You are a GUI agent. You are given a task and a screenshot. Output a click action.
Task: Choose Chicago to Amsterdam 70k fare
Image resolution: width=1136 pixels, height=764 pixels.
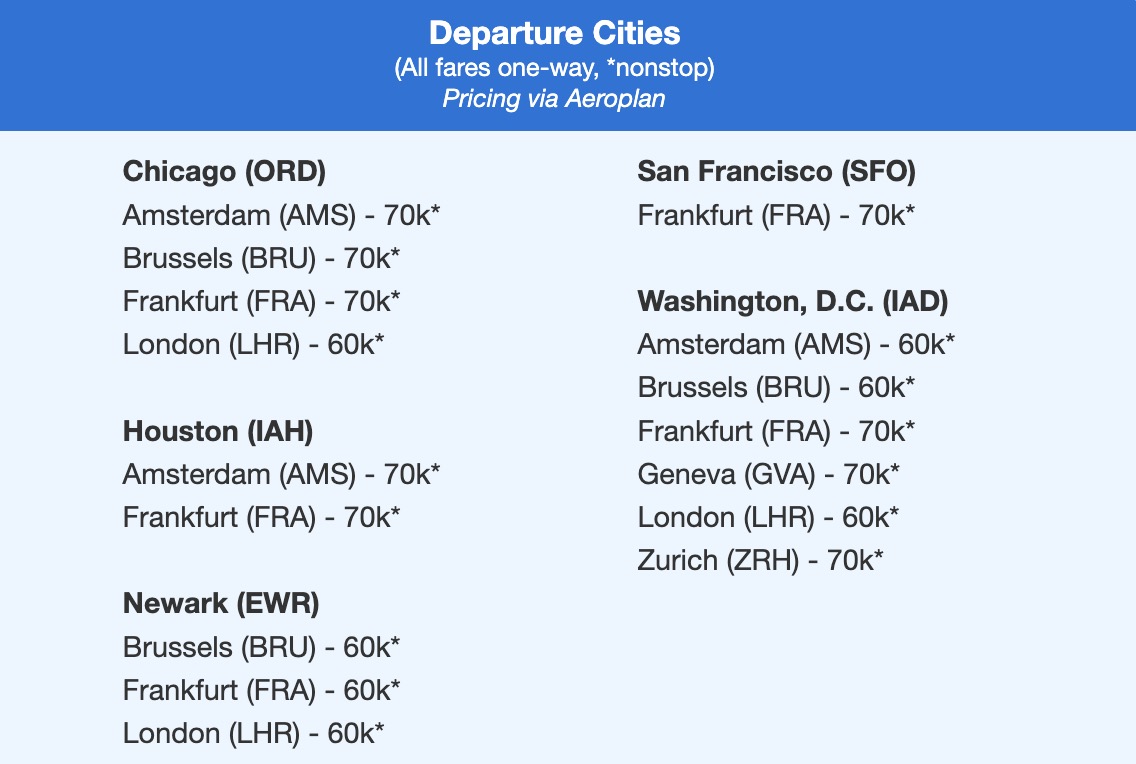281,215
